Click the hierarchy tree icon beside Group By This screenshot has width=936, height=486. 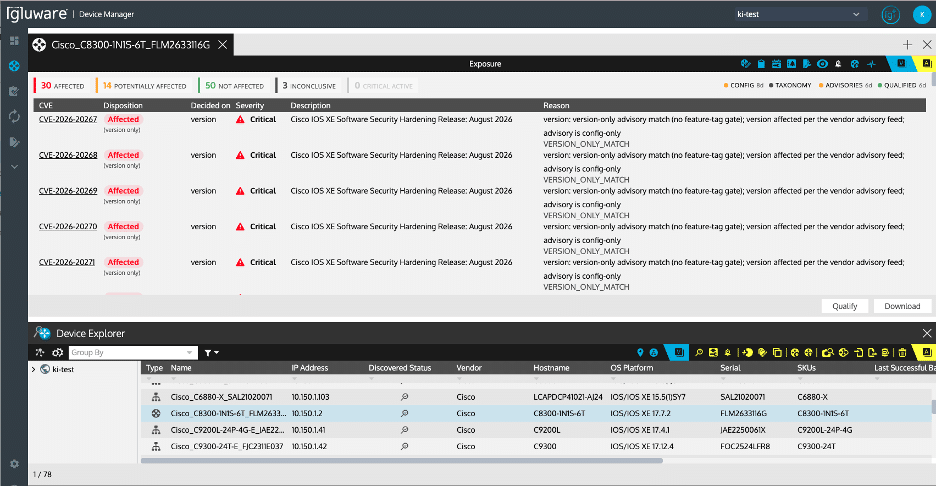pyautogui.click(x=39, y=352)
